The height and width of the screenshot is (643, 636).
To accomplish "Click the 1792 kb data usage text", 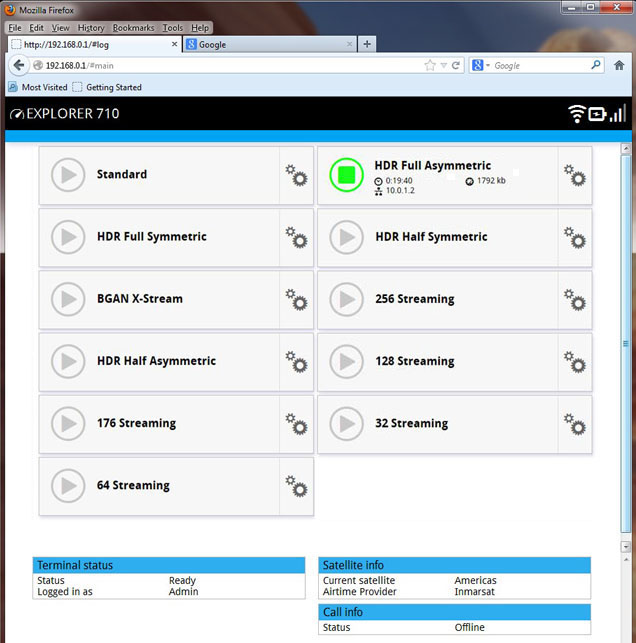I will click(491, 181).
